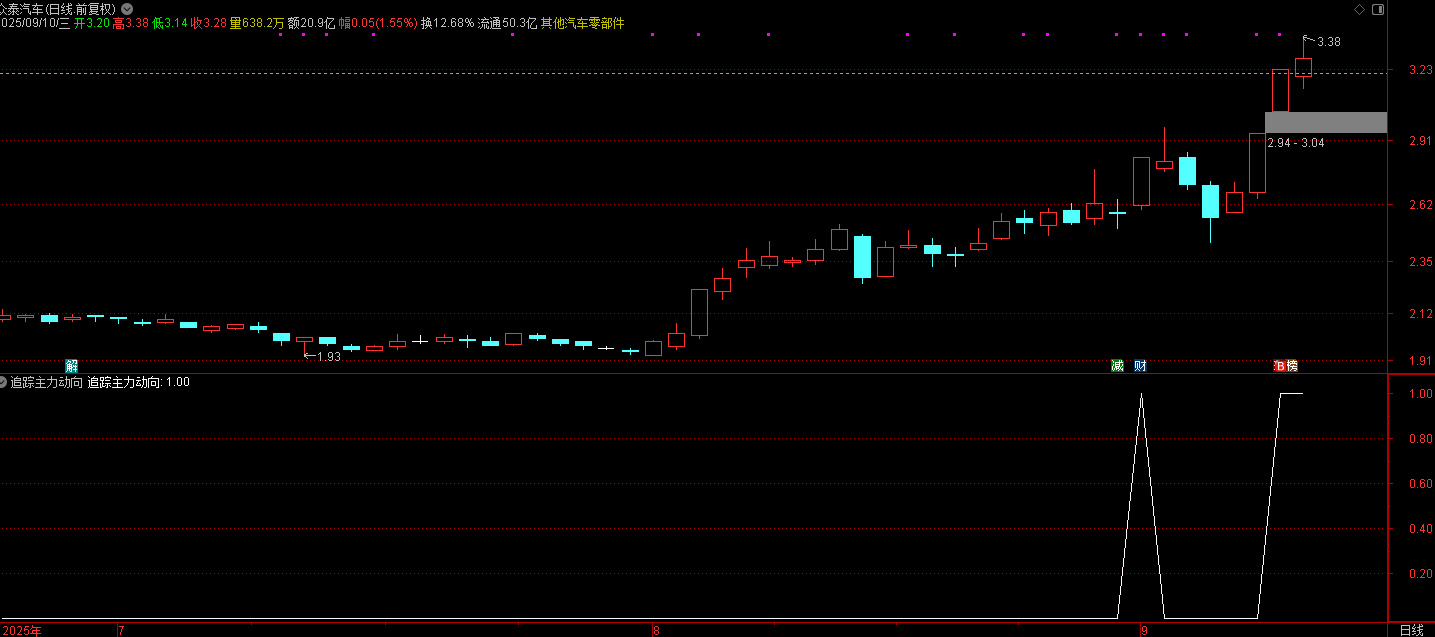The height and width of the screenshot is (637, 1435).
Task: Click the 3.38 high price annotation
Action: 1329,42
